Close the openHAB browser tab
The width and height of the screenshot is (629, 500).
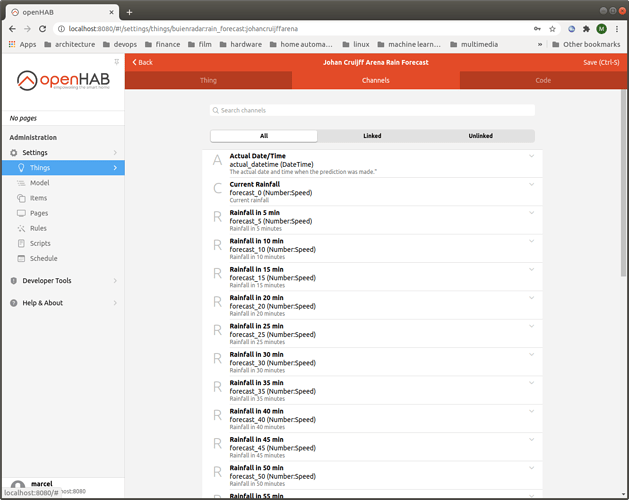point(112,12)
